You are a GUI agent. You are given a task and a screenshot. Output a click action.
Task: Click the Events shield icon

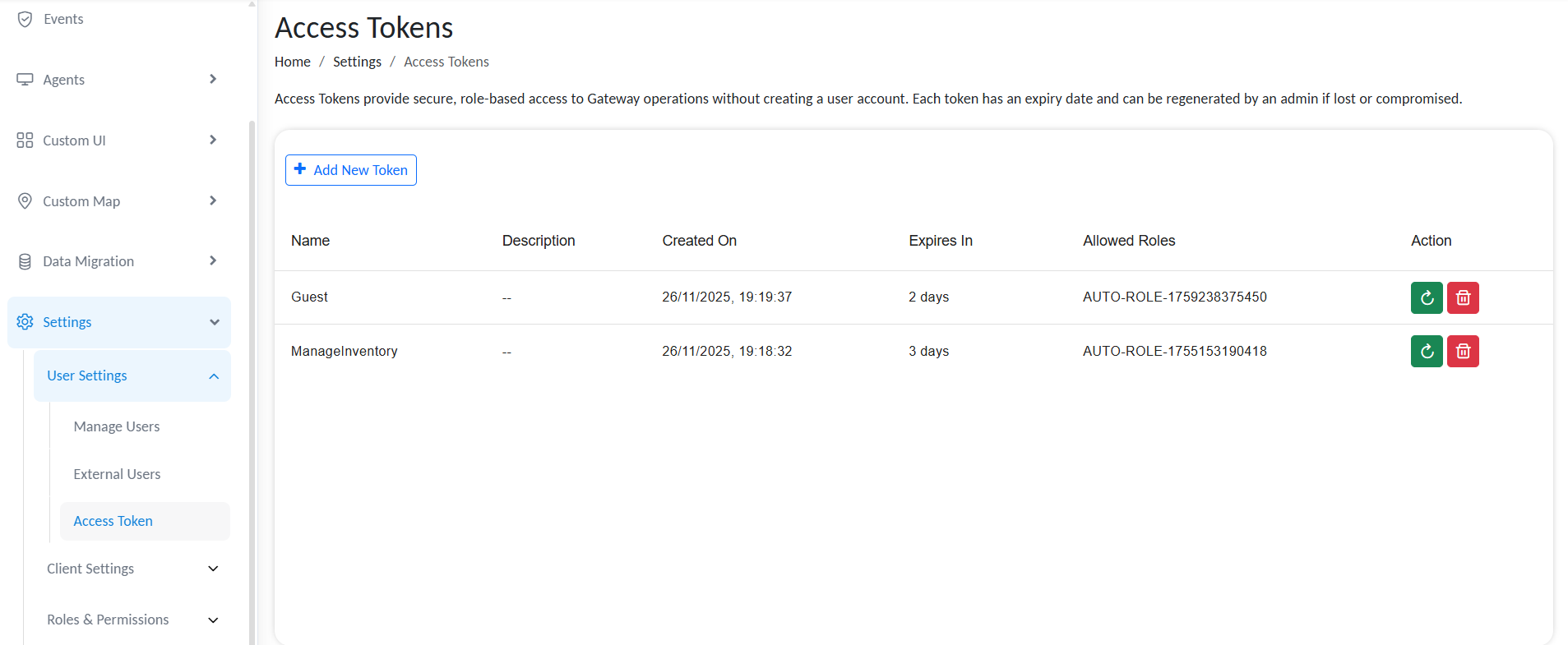(x=25, y=19)
